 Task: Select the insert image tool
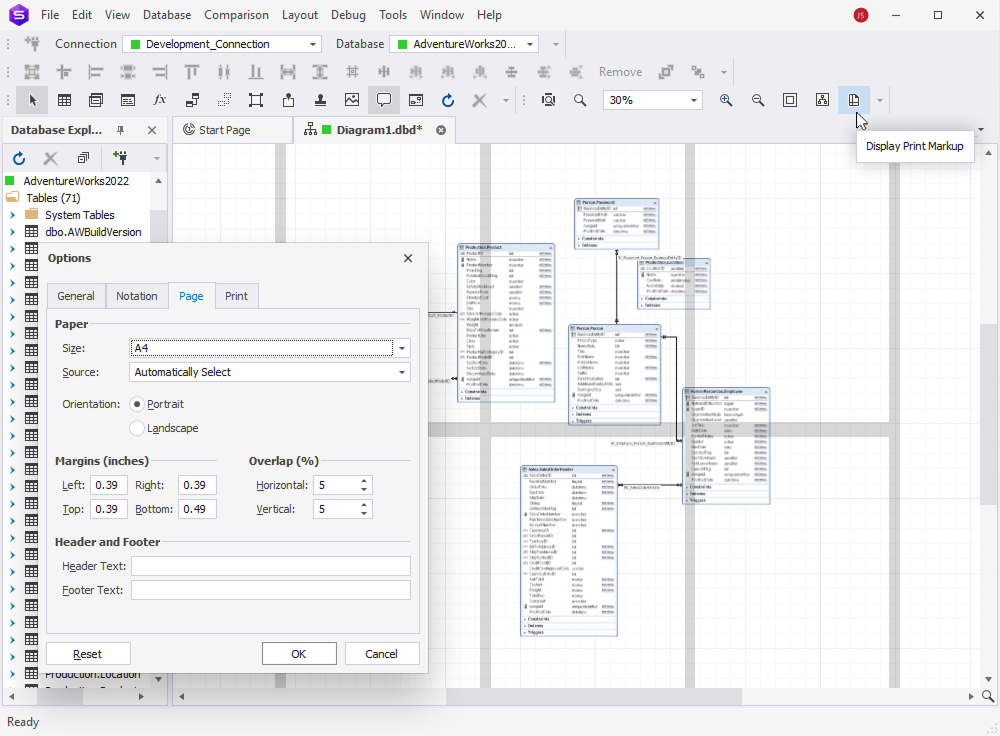(352, 100)
